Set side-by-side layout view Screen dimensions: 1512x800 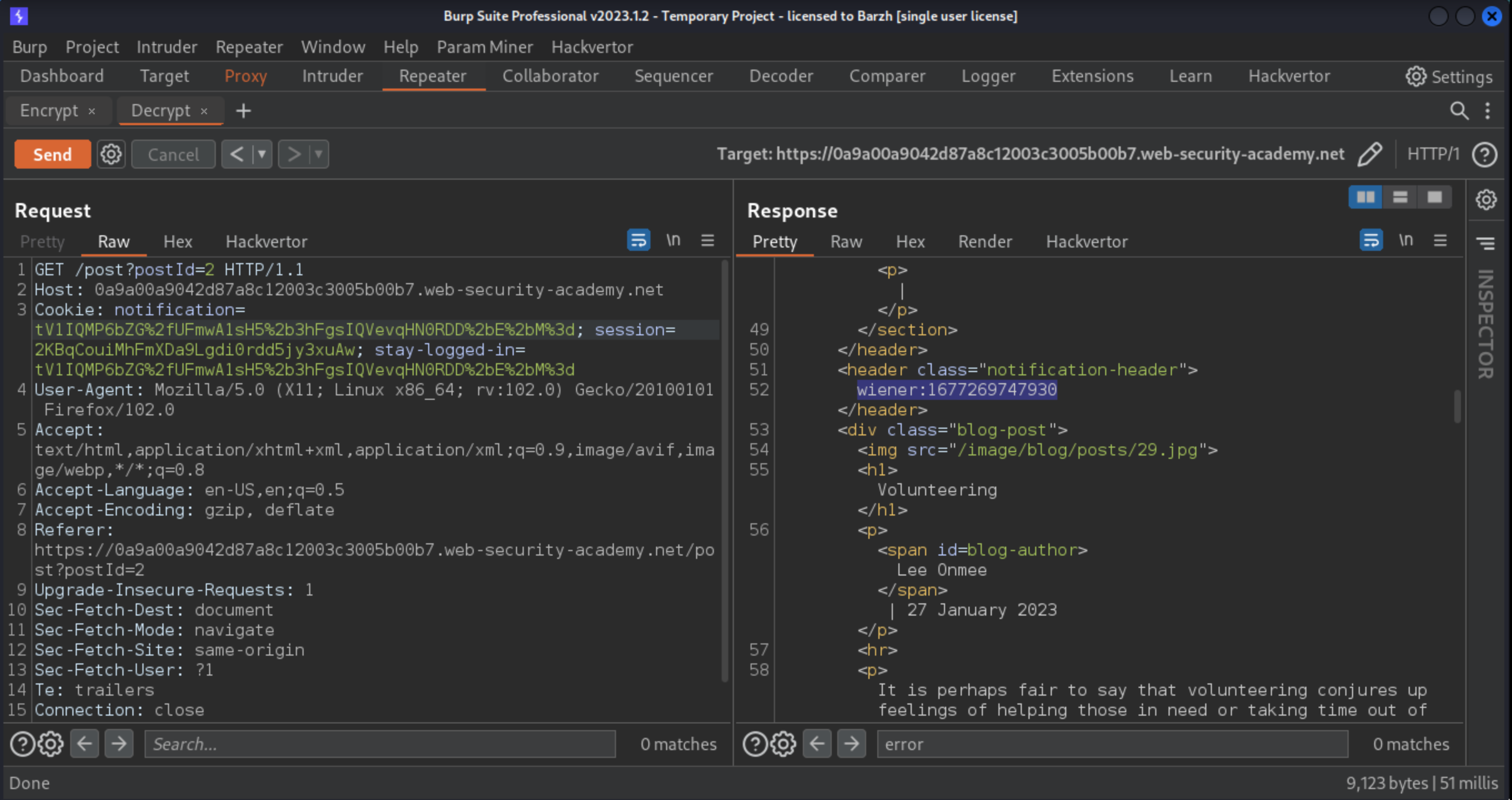click(x=1365, y=197)
